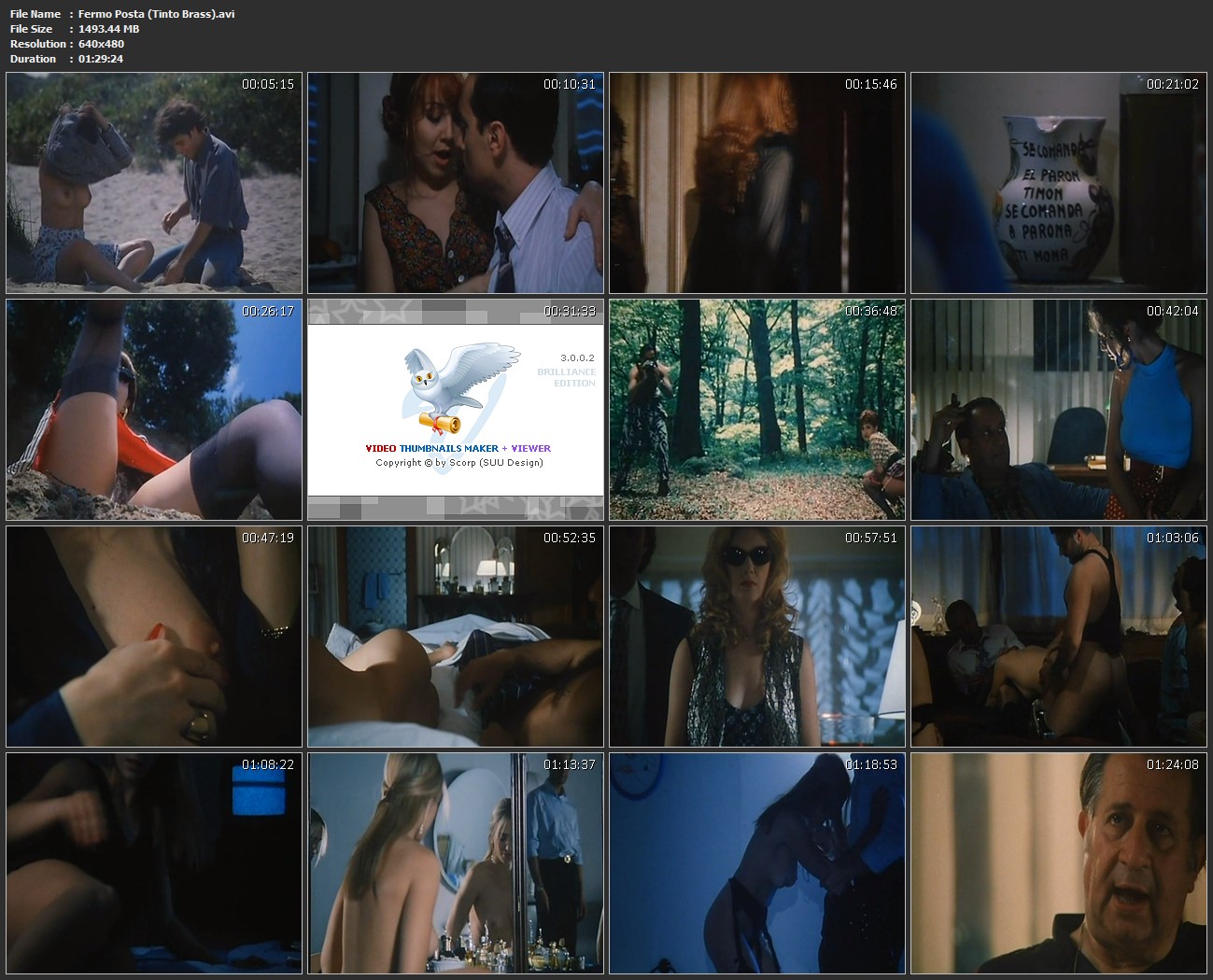Open the thumbnail stamped 00:52:35
Image resolution: width=1213 pixels, height=980 pixels.
pyautogui.click(x=456, y=637)
